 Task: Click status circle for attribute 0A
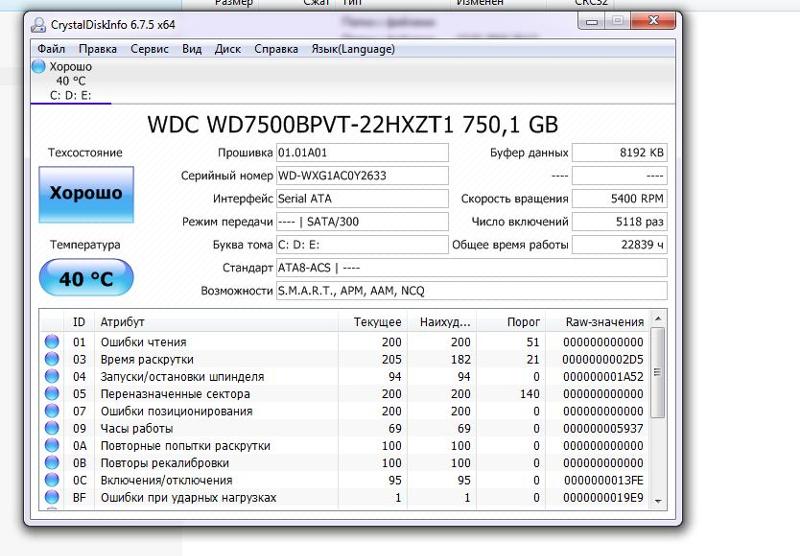pos(52,445)
